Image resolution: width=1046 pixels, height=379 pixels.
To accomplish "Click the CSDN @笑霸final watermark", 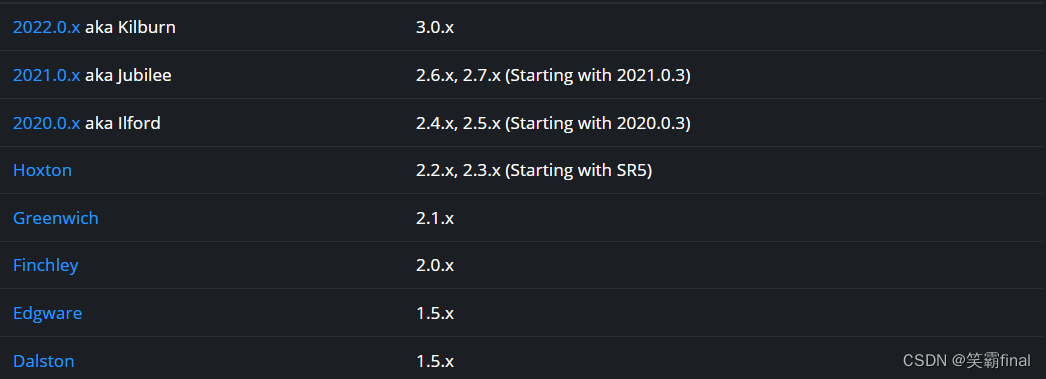I will pos(967,361).
